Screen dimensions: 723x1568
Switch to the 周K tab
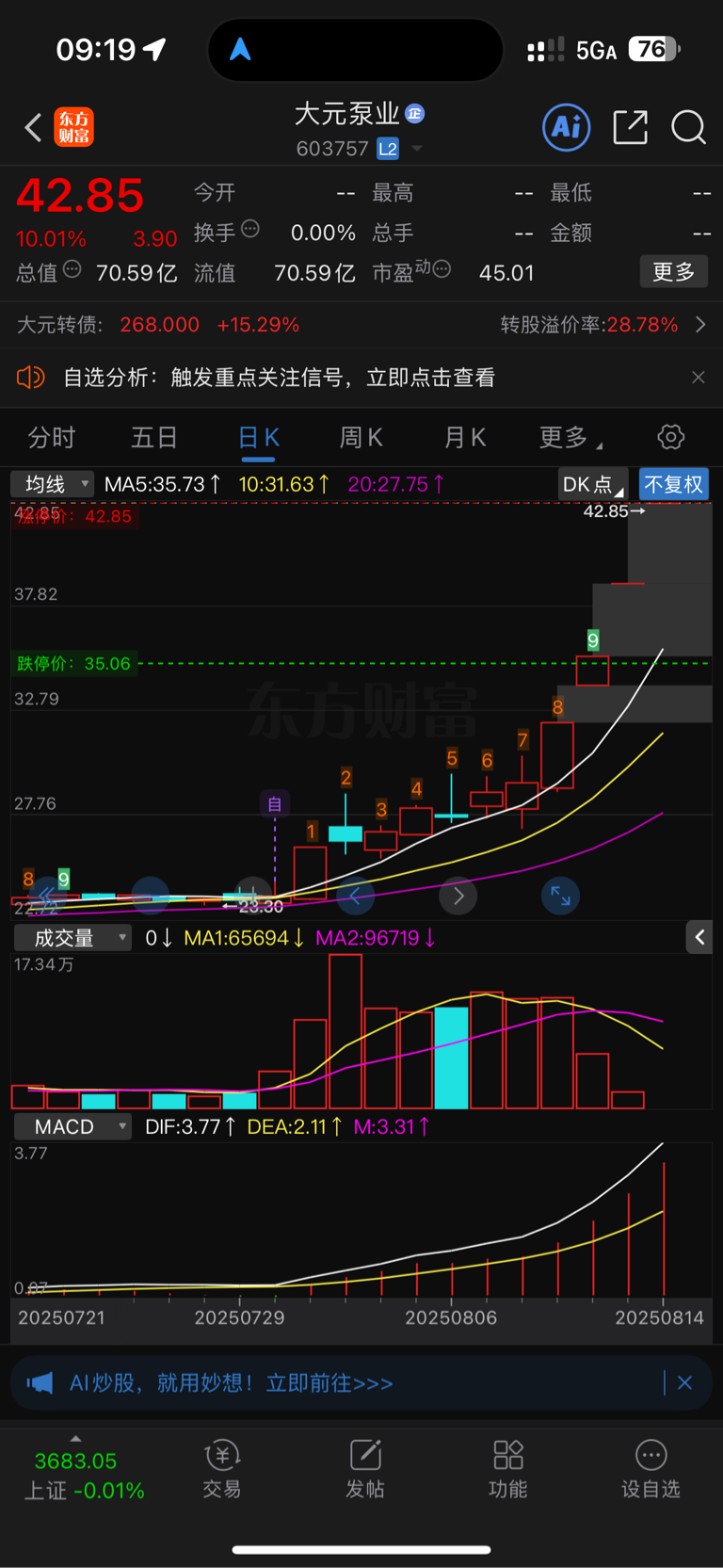point(361,438)
